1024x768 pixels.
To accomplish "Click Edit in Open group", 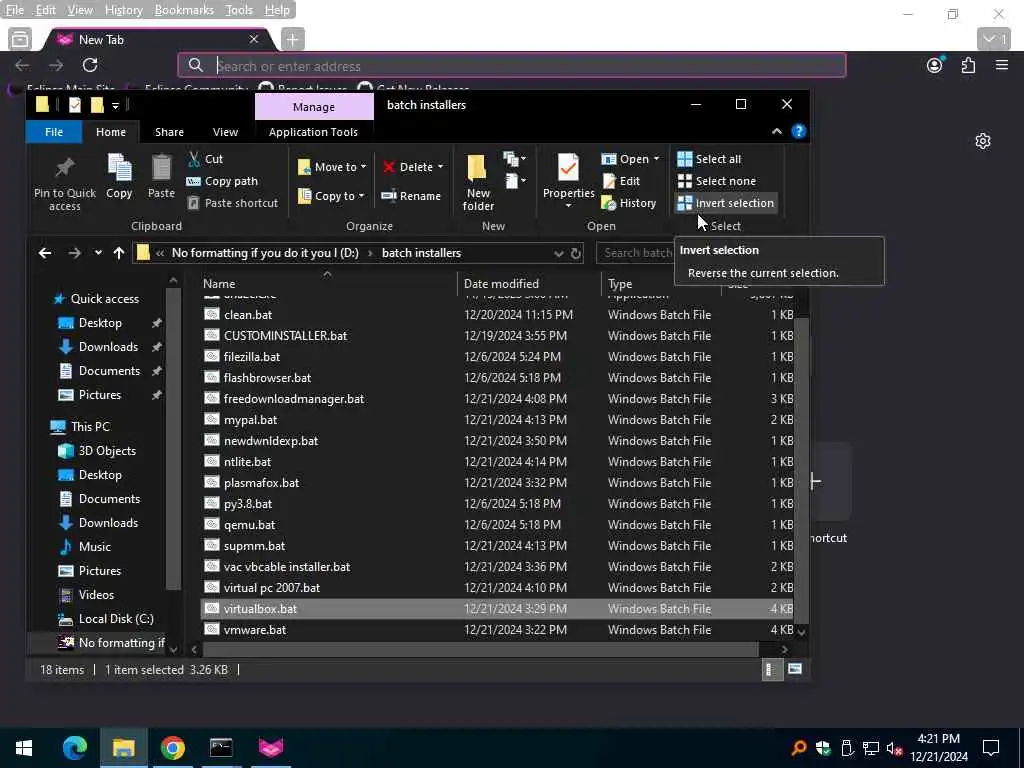I will click(621, 181).
